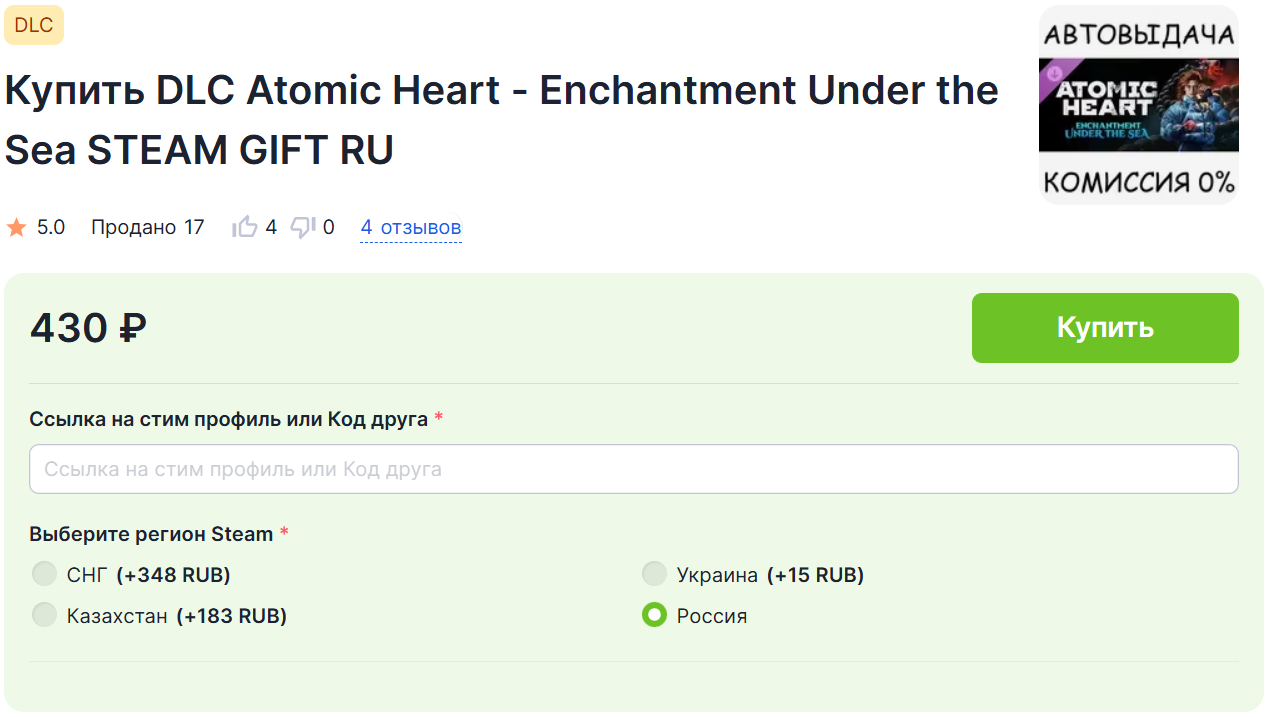1268x717 pixels.
Task: Click the DLC category badge
Action: click(x=34, y=26)
